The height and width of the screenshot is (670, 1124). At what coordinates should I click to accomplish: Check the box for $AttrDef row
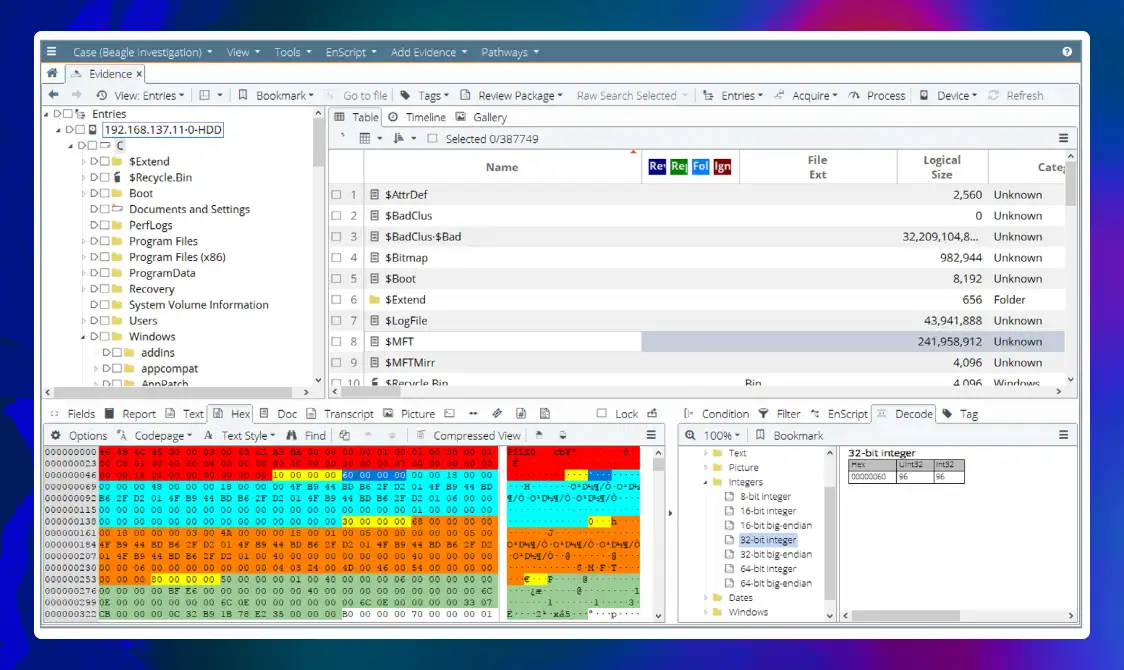[x=336, y=194]
